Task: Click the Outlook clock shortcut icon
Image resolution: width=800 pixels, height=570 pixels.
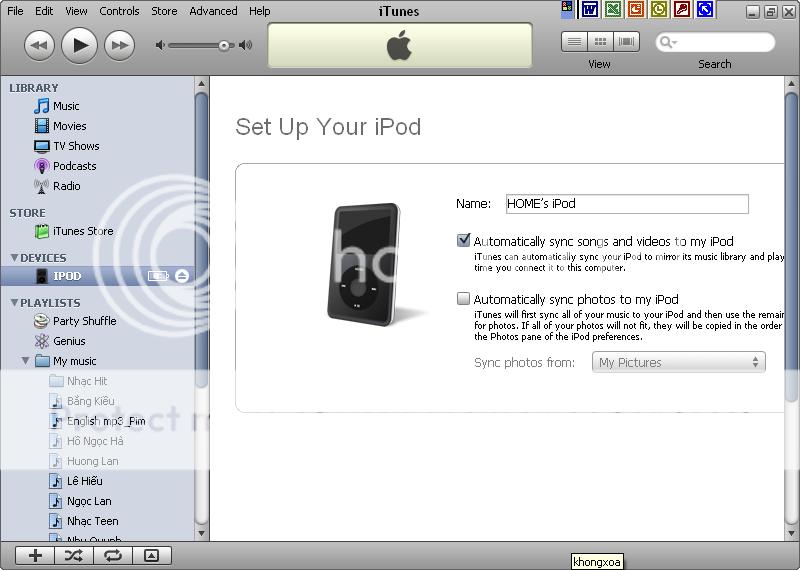Action: 659,9
